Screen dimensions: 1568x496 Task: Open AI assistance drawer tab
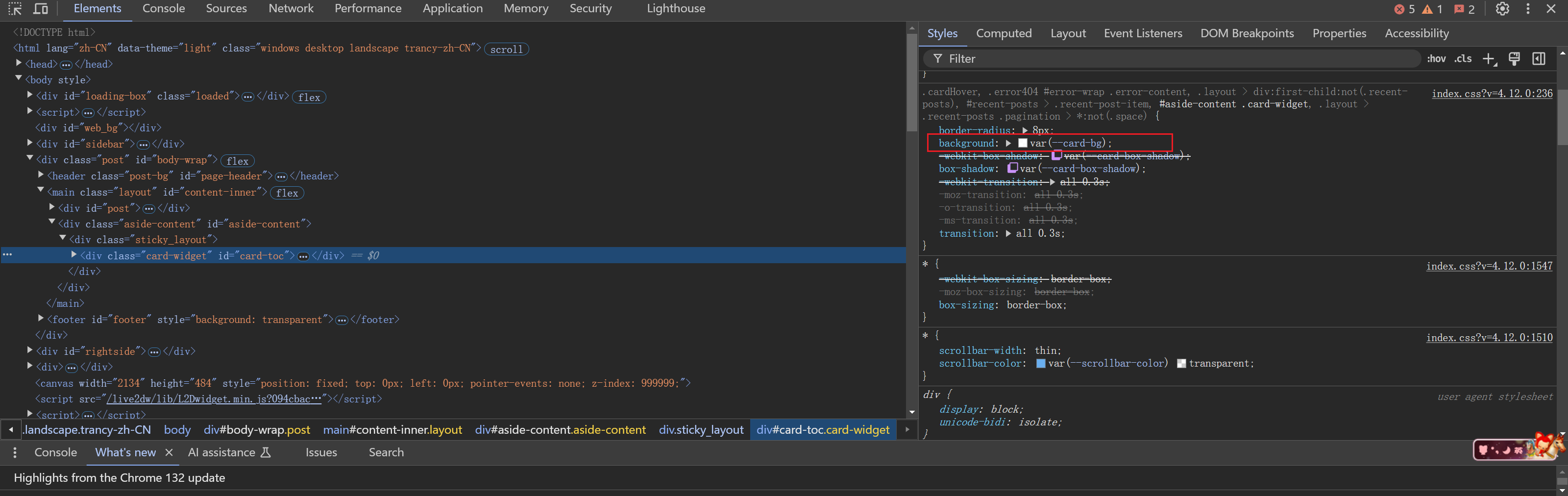(229, 452)
